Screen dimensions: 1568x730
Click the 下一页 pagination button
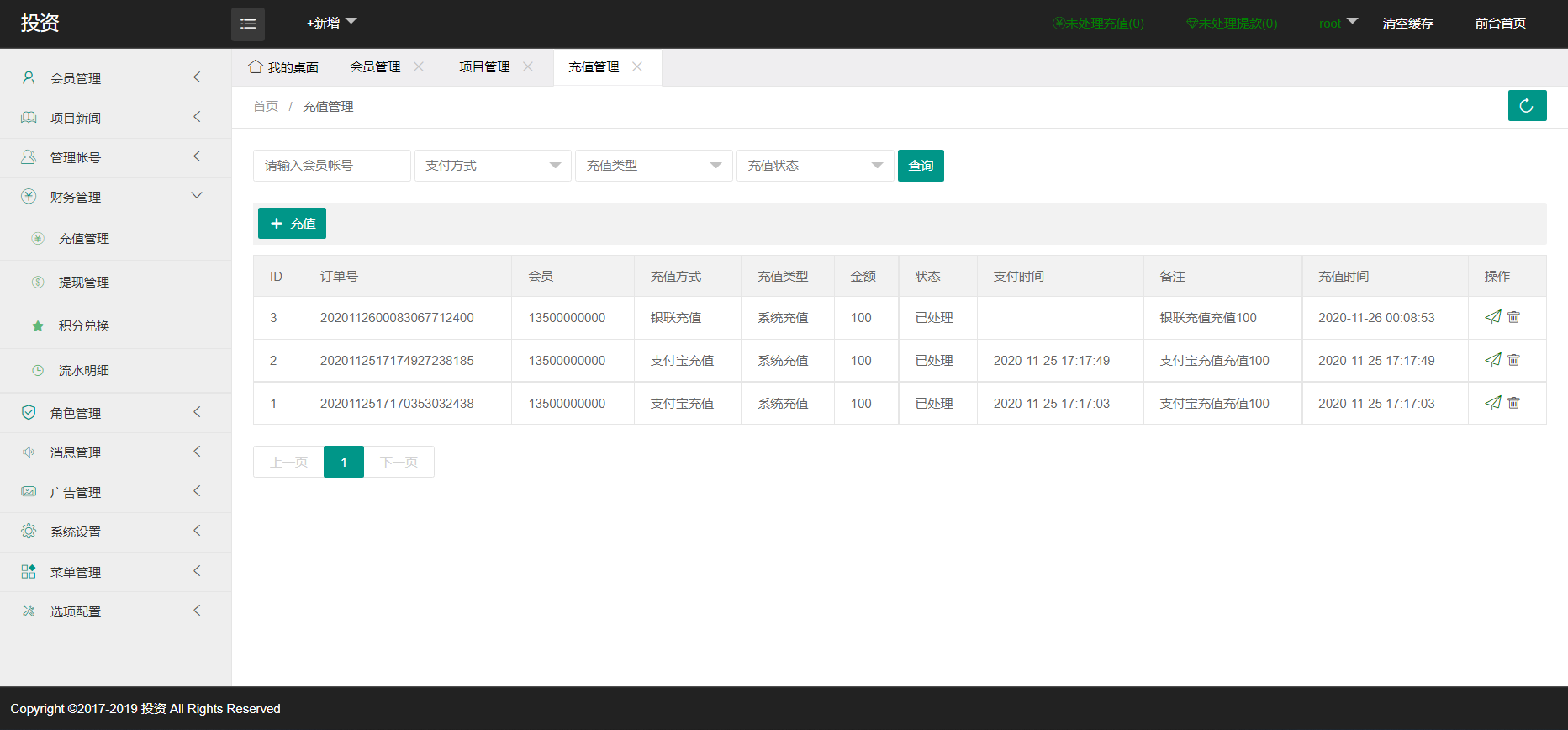399,462
